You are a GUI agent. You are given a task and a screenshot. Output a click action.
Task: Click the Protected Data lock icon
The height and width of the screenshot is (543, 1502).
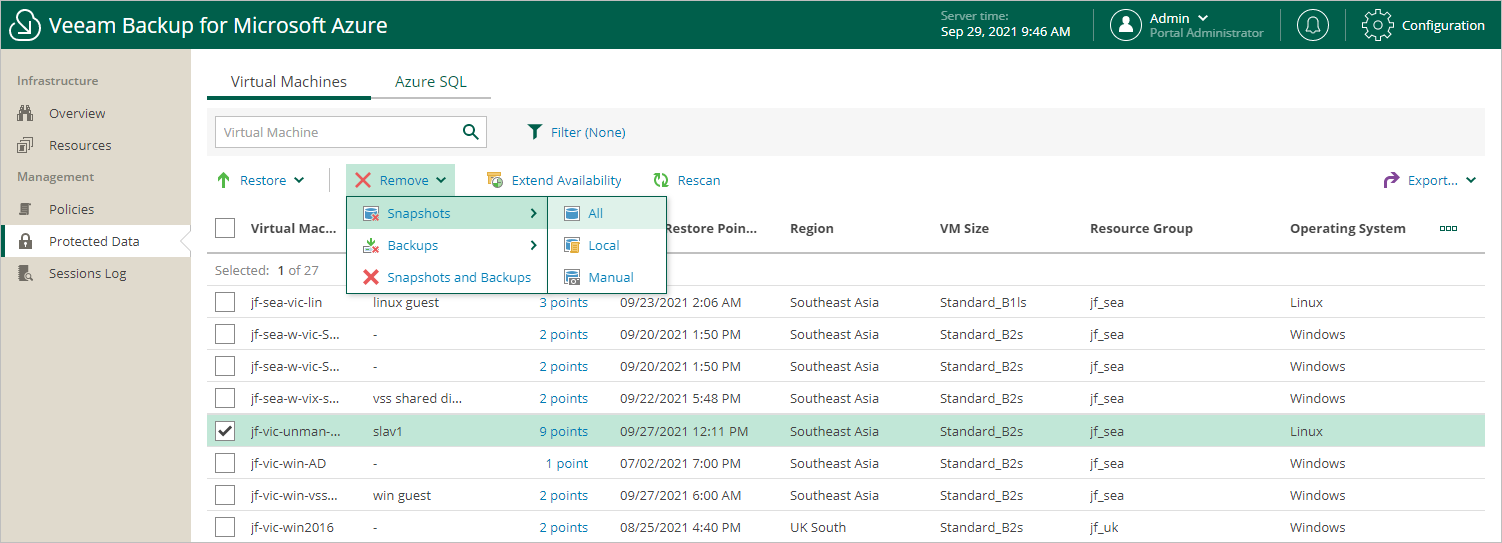tap(26, 242)
